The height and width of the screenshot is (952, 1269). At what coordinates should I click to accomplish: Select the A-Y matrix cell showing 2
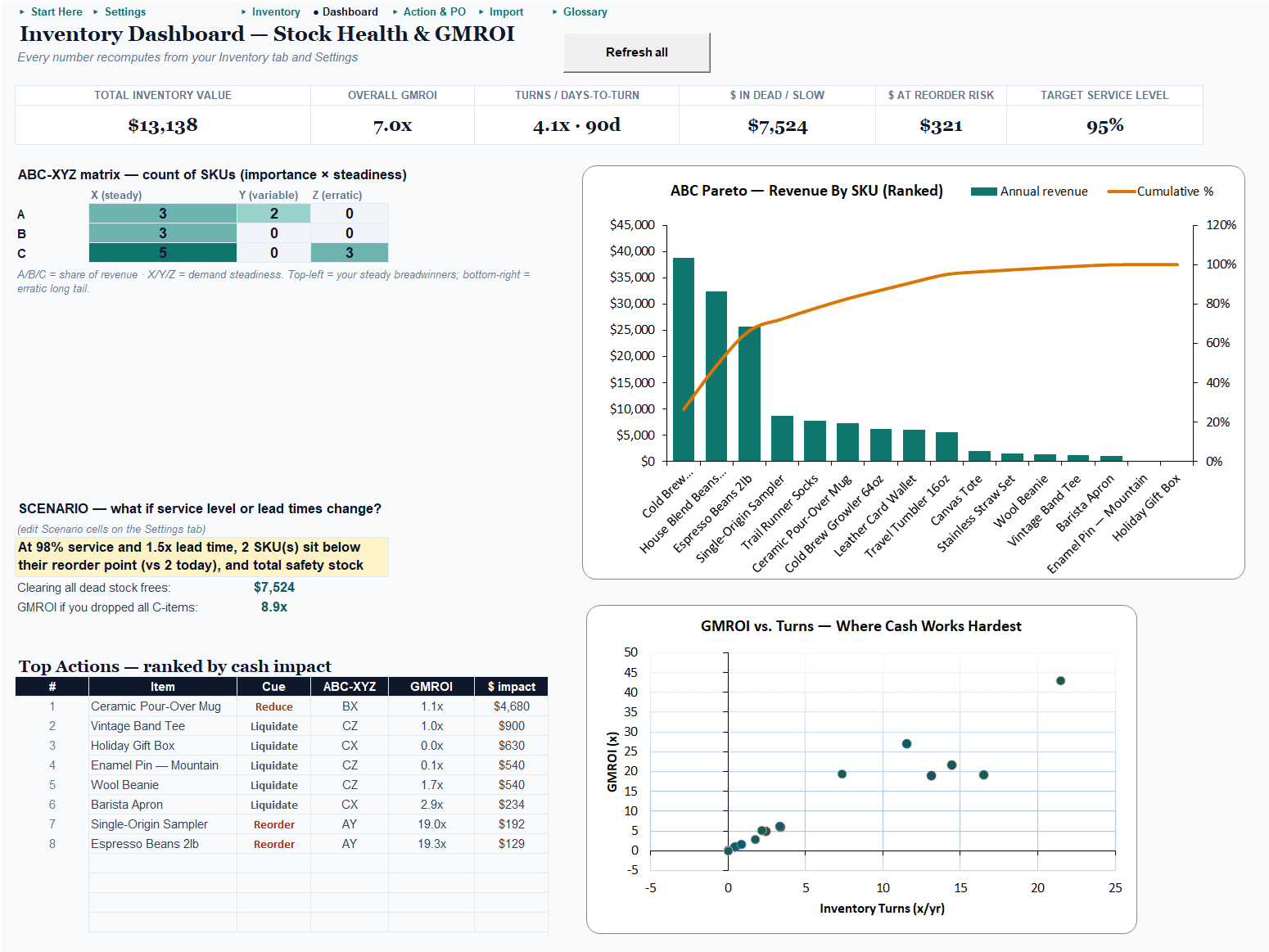coord(274,214)
